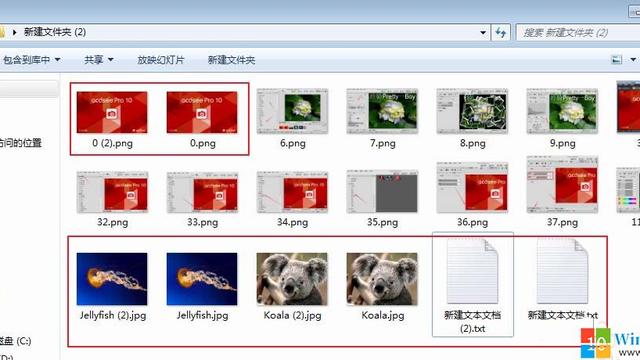Select the 新建文本文档.txt file icon
The image size is (640, 360).
562,271
